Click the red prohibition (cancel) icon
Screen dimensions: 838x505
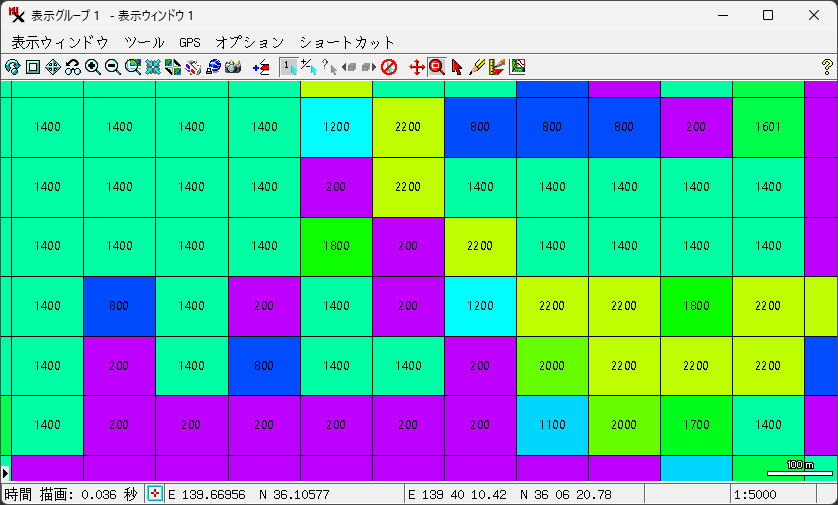coord(389,67)
